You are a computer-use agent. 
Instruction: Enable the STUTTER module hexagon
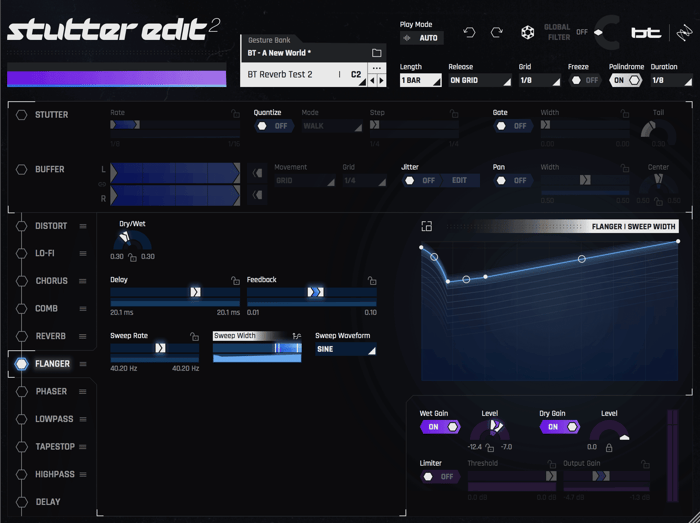click(21, 115)
